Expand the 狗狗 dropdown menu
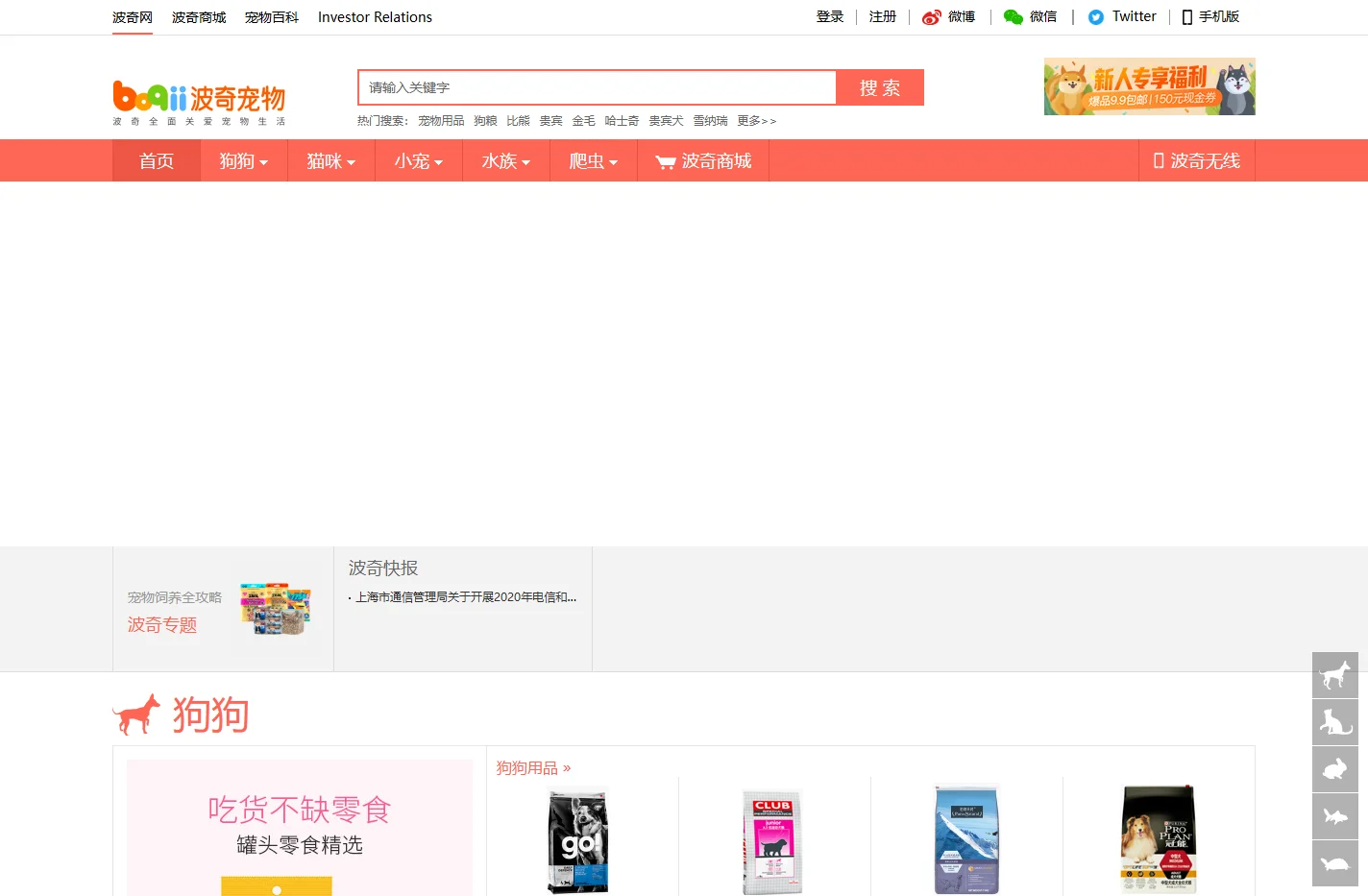The image size is (1368, 896). pos(244,160)
